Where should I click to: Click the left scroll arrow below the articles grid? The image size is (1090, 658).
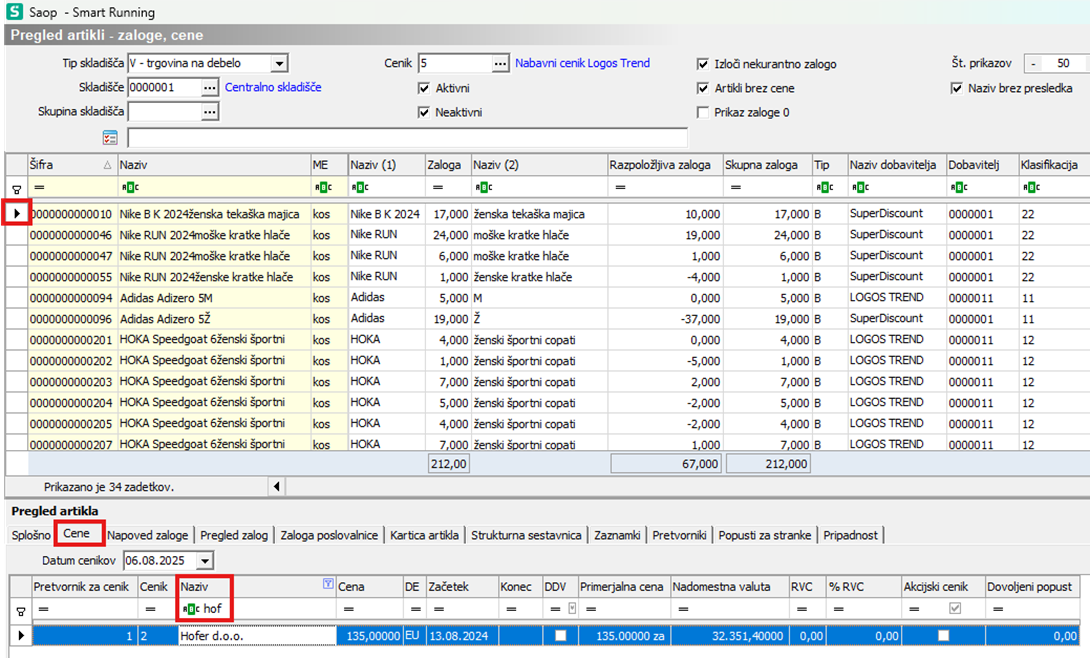point(276,487)
